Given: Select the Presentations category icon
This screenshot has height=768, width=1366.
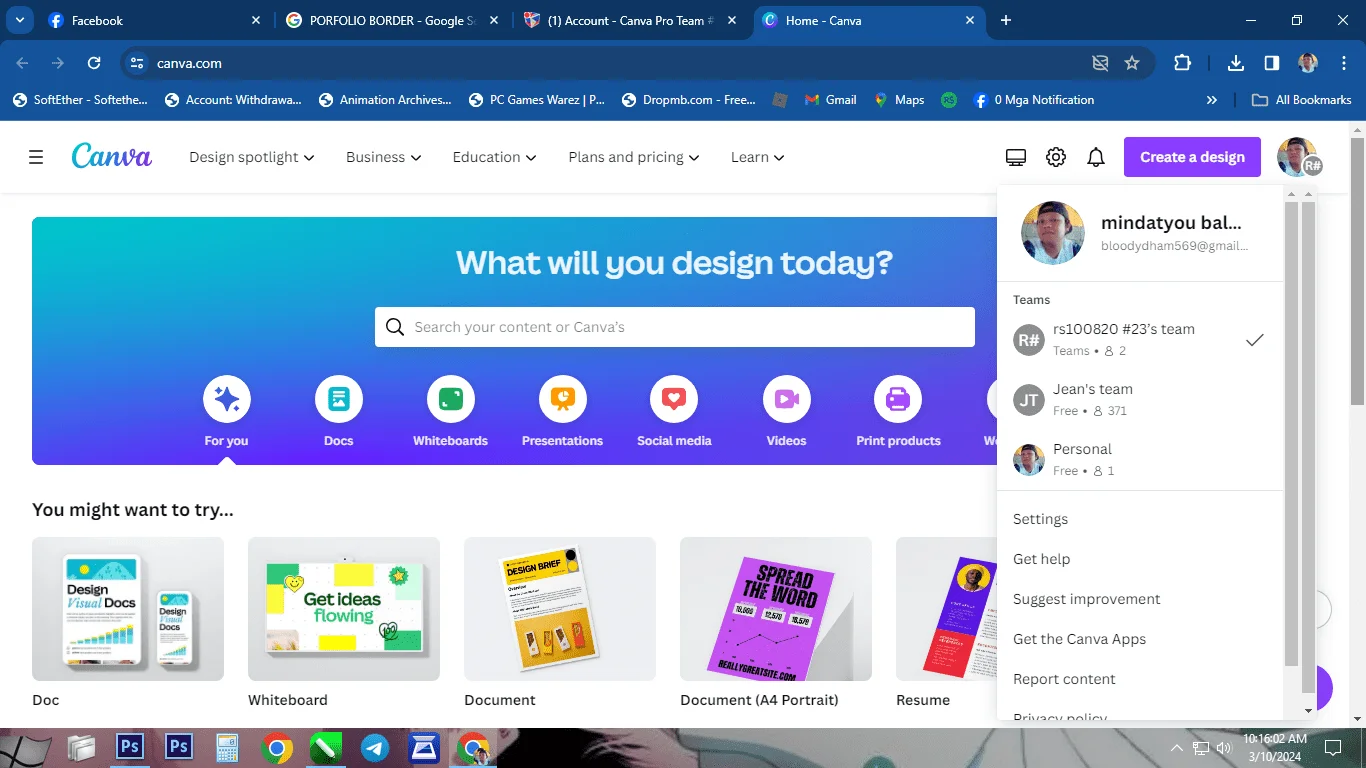Looking at the screenshot, I should point(563,400).
